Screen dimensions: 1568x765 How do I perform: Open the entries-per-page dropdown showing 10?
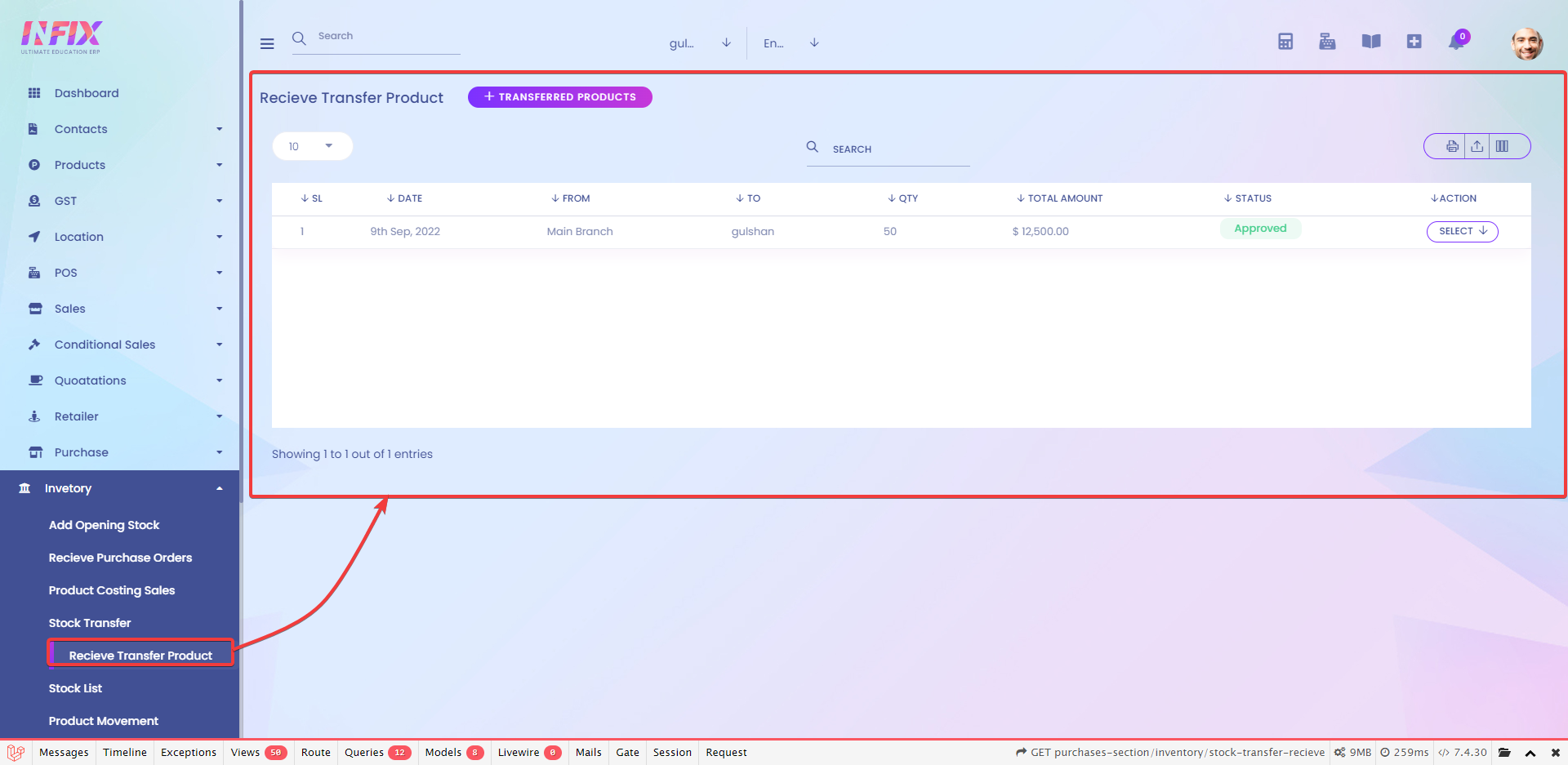312,146
